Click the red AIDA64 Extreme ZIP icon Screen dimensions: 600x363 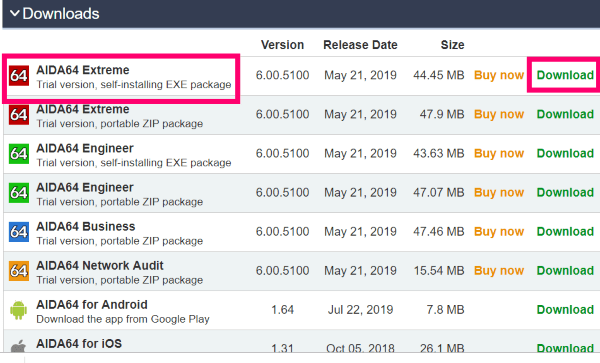(19, 115)
